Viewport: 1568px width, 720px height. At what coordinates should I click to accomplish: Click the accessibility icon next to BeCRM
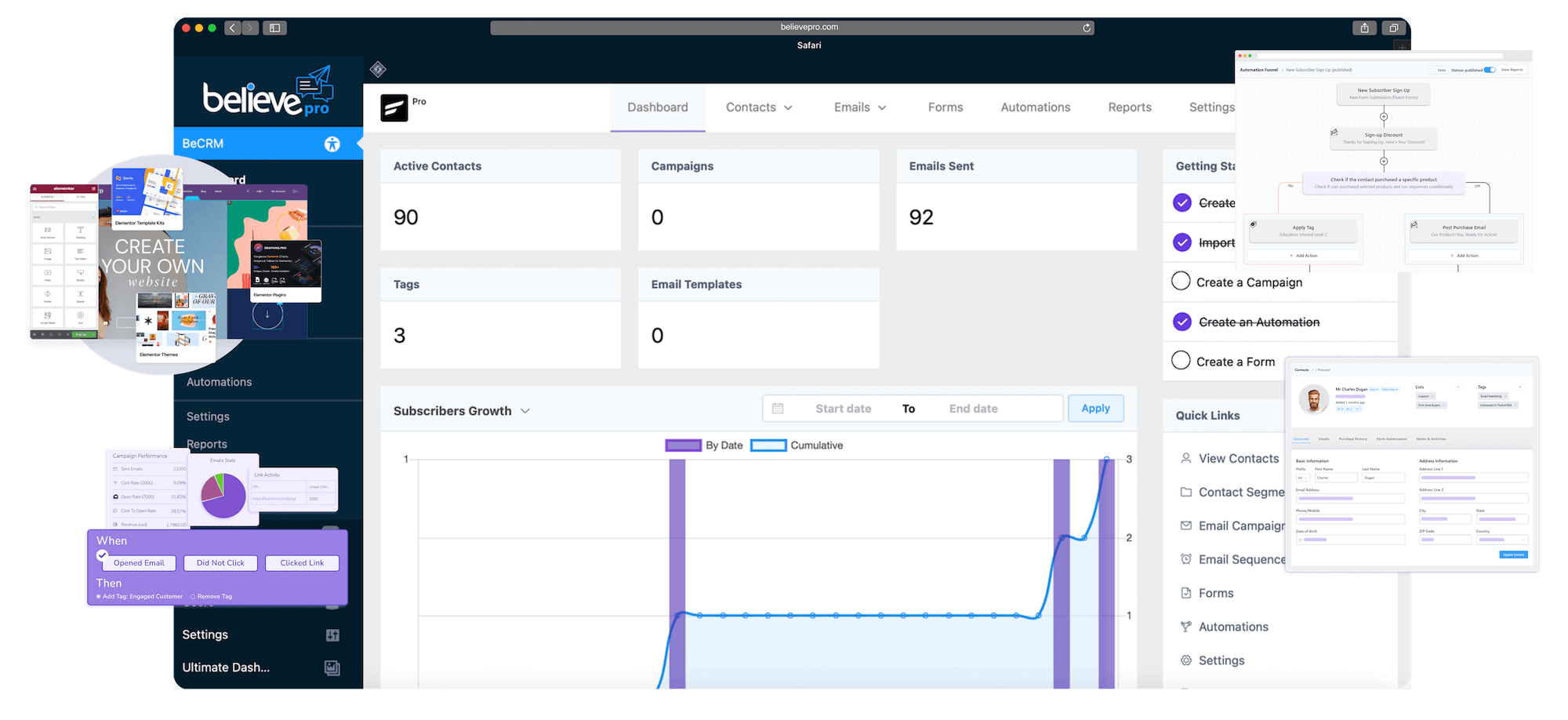pyautogui.click(x=332, y=144)
